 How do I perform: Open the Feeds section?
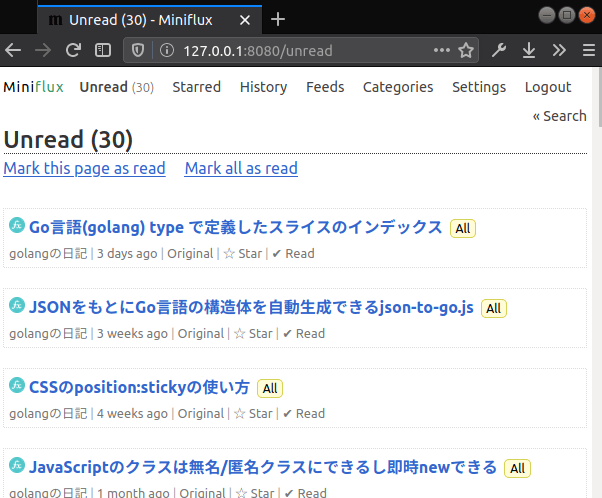pos(325,87)
